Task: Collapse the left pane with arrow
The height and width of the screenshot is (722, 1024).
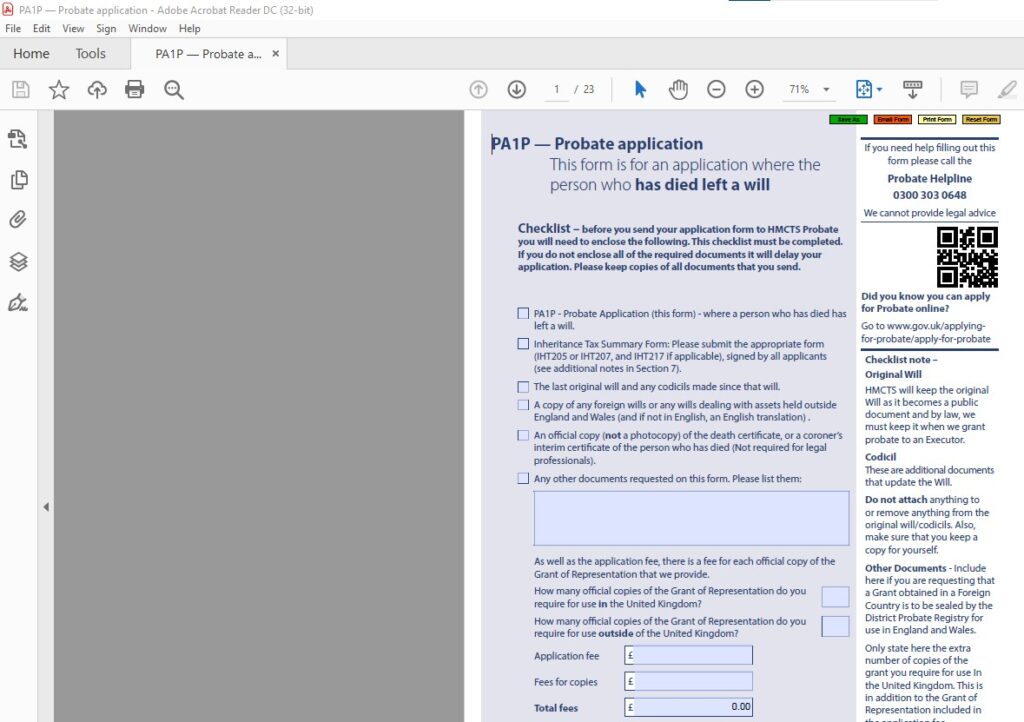Action: 46,507
